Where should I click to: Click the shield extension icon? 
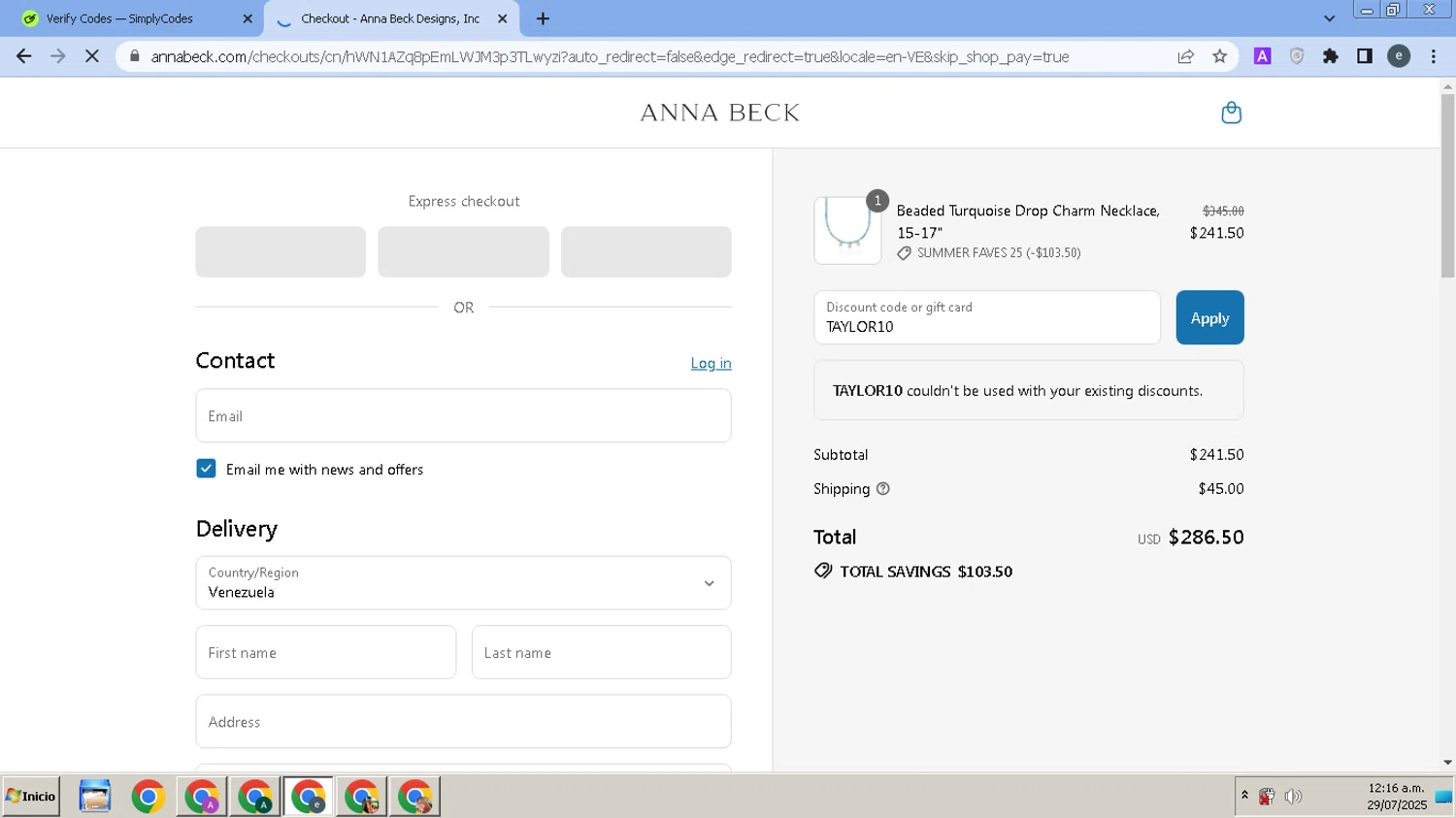[1297, 56]
